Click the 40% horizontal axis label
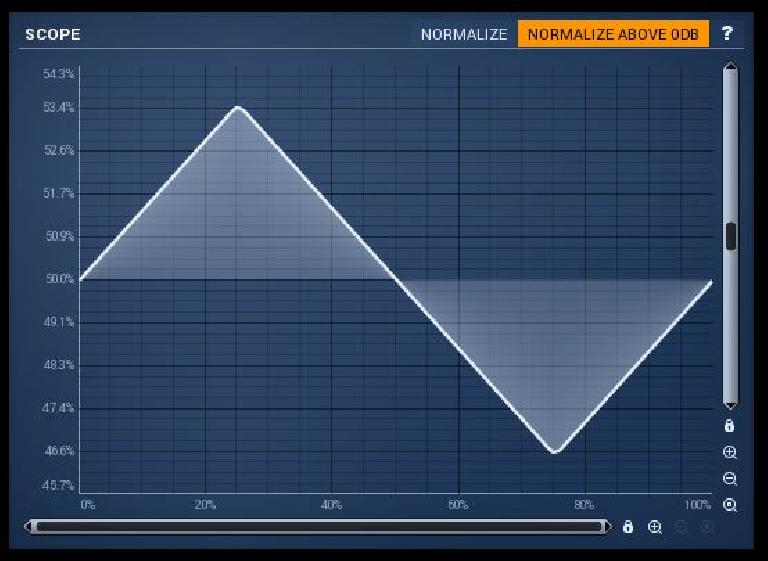The image size is (768, 561). tap(332, 505)
